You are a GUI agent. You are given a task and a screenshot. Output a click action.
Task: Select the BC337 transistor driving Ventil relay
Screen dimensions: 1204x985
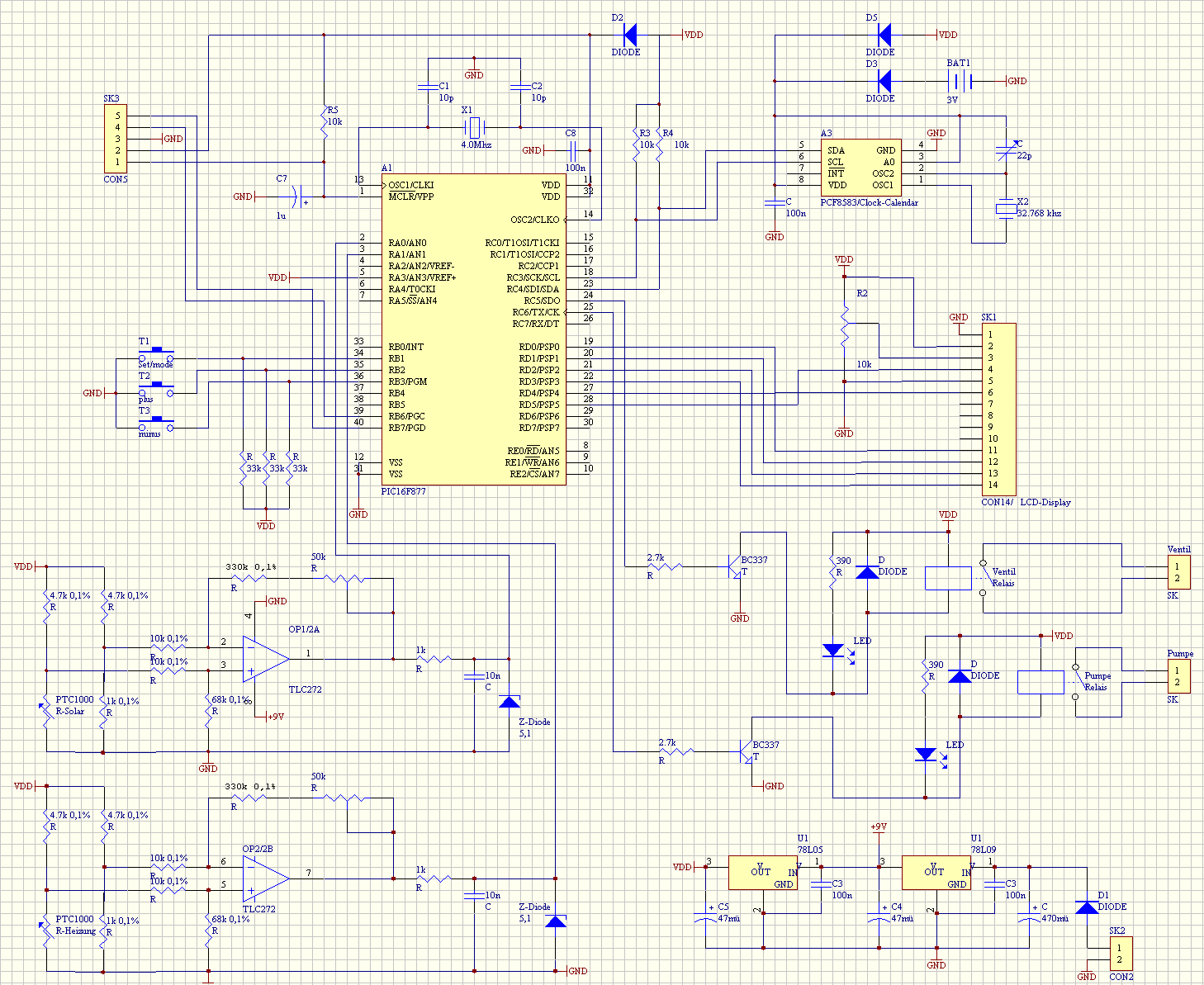coord(733,566)
